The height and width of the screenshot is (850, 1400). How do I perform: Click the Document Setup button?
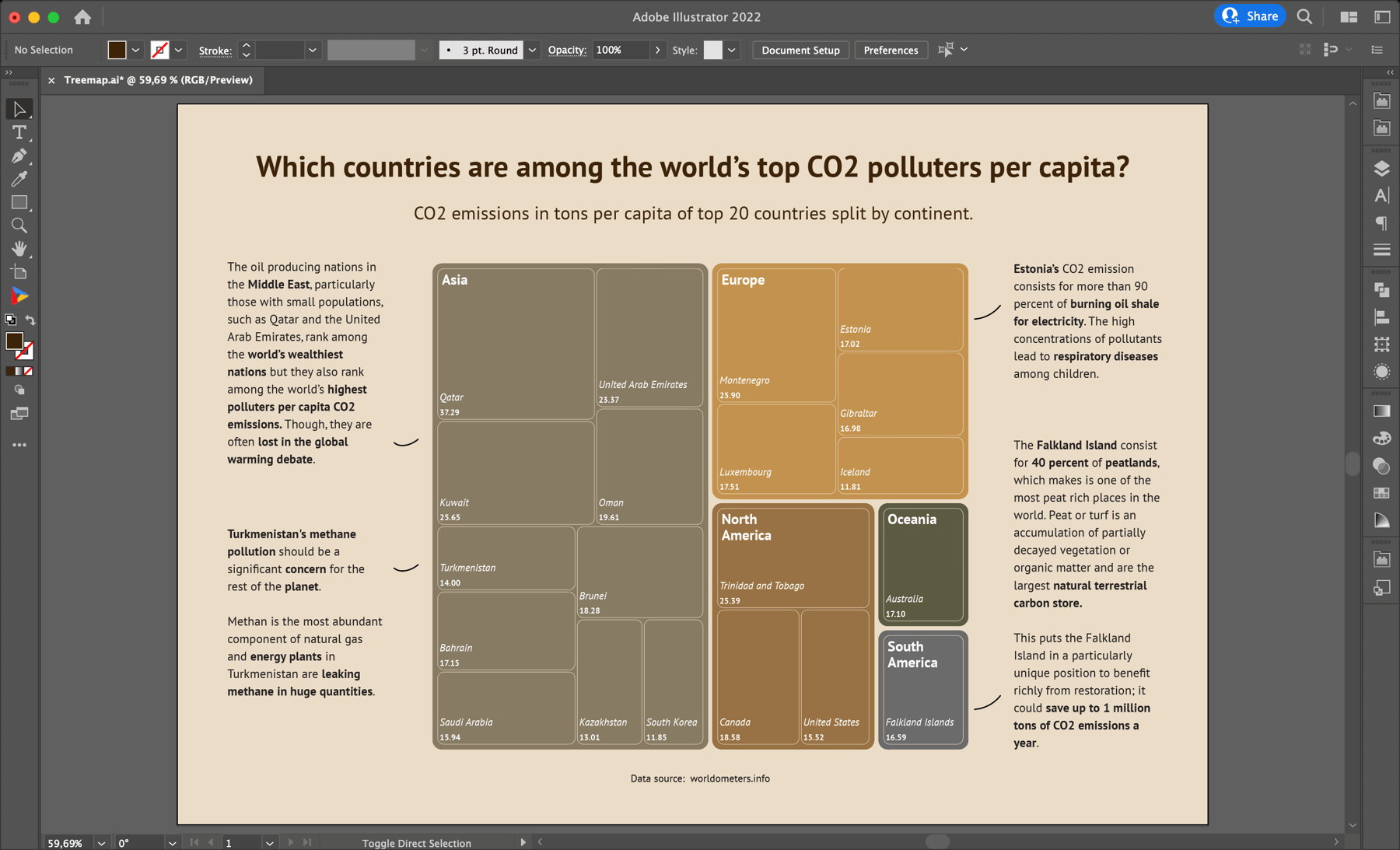pyautogui.click(x=800, y=50)
